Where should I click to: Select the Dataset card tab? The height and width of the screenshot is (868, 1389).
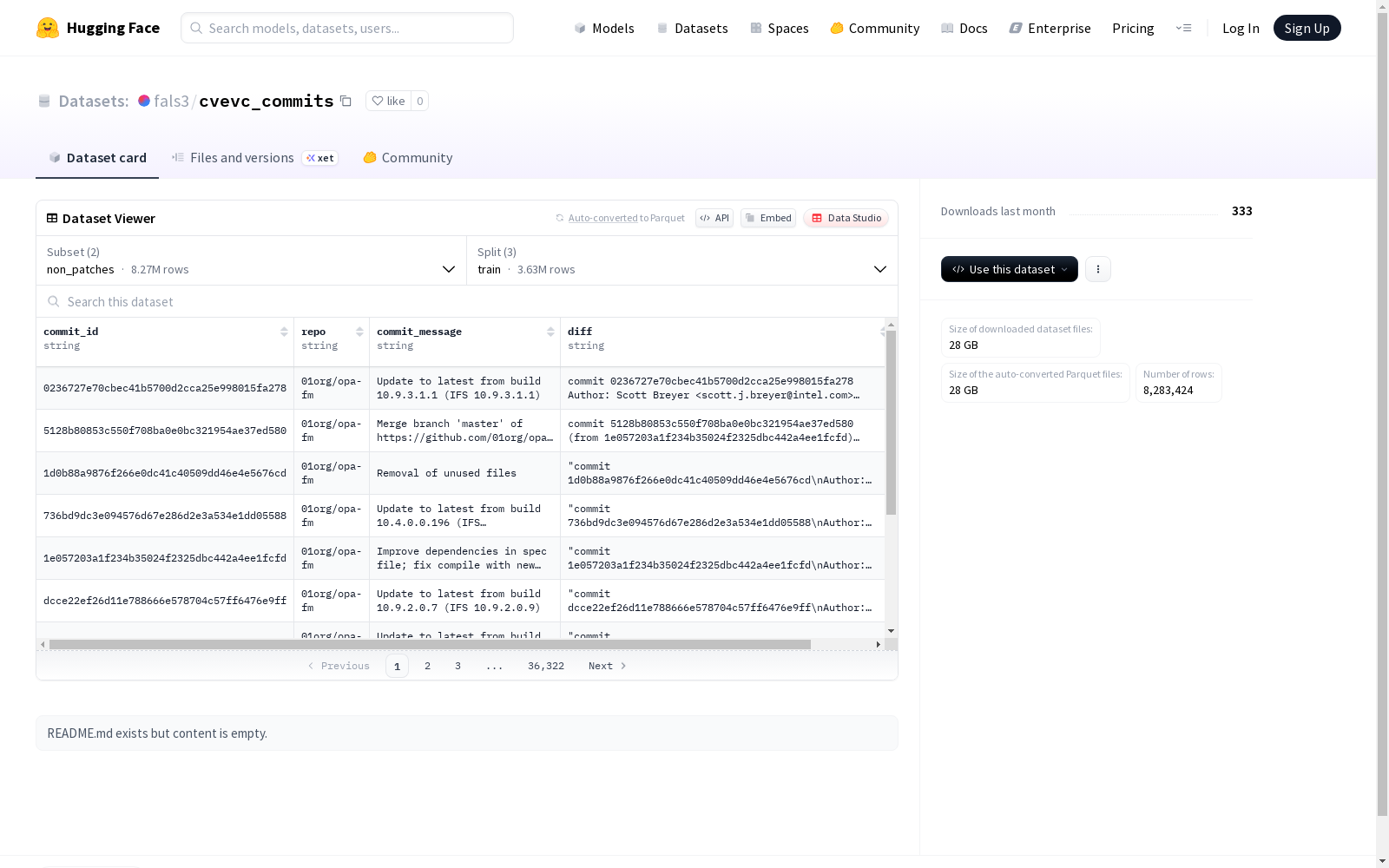pyautogui.click(x=97, y=157)
